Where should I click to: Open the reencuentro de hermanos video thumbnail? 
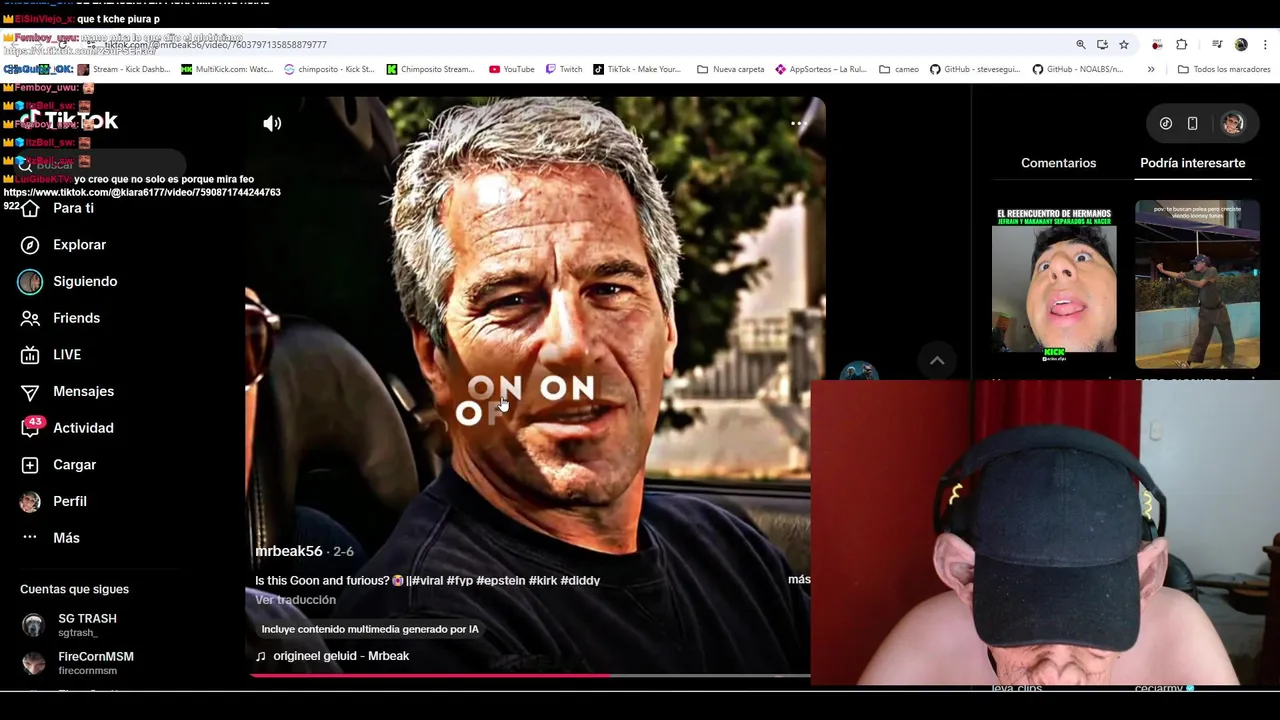(1054, 286)
